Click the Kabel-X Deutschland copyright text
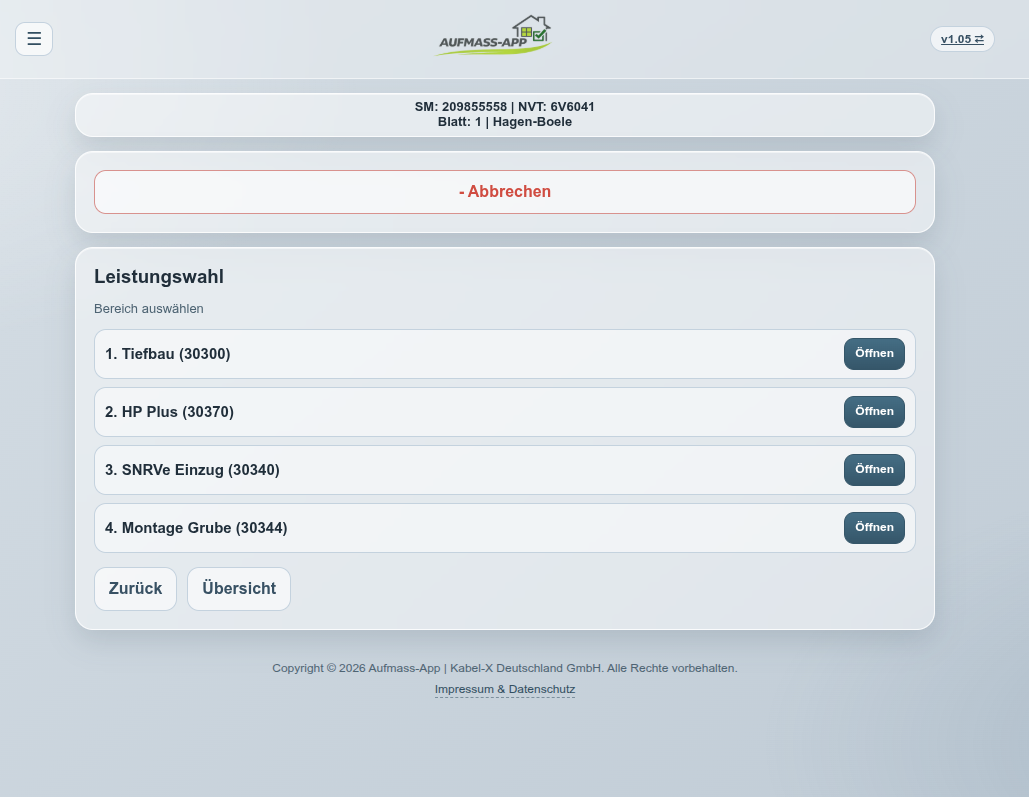This screenshot has height=797, width=1029. [x=505, y=668]
